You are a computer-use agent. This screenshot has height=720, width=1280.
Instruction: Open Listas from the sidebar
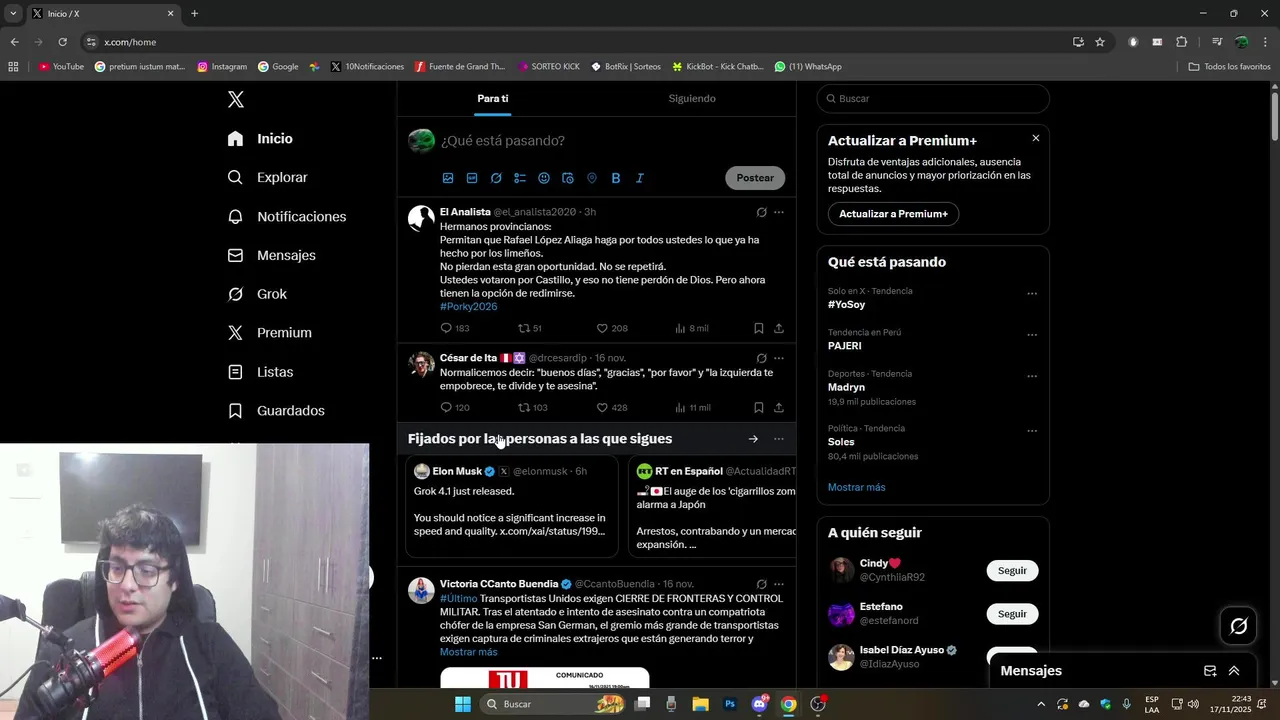[x=260, y=372]
